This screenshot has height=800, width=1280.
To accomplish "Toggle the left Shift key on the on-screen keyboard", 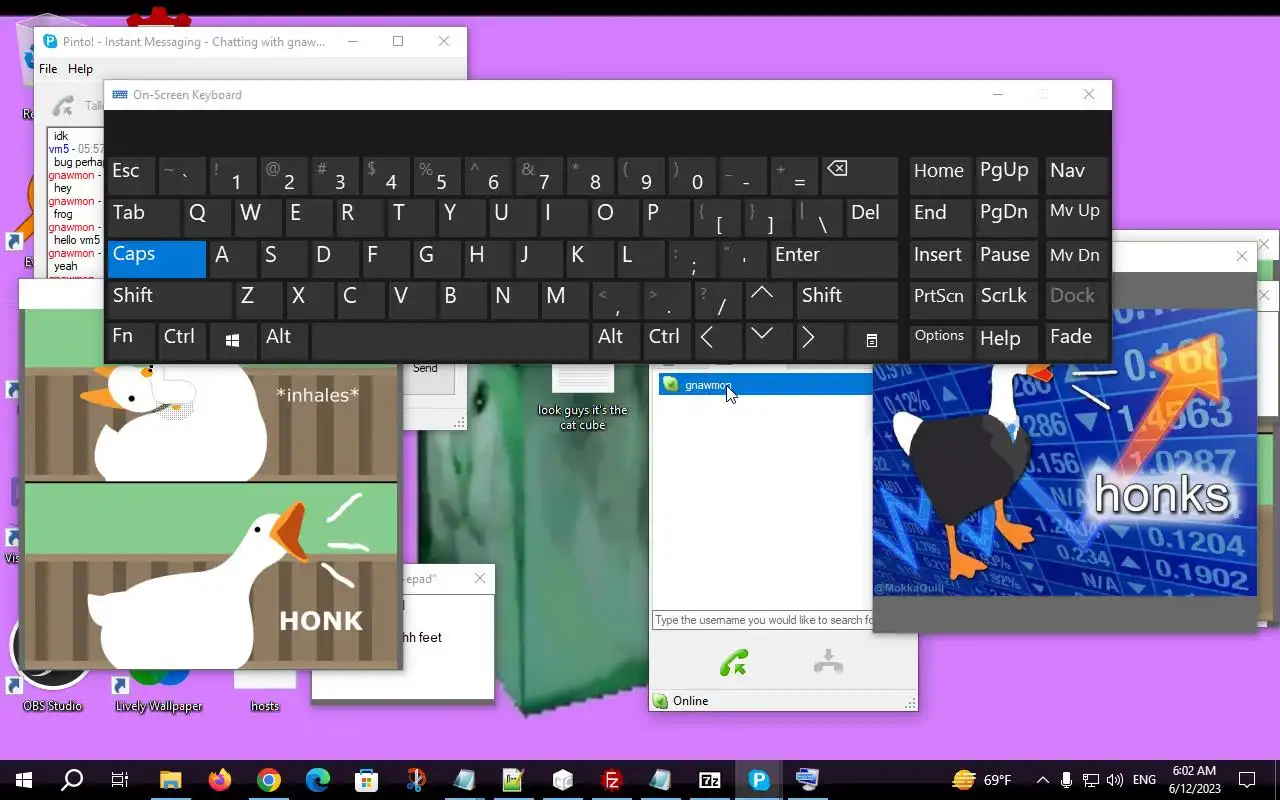I will (169, 299).
